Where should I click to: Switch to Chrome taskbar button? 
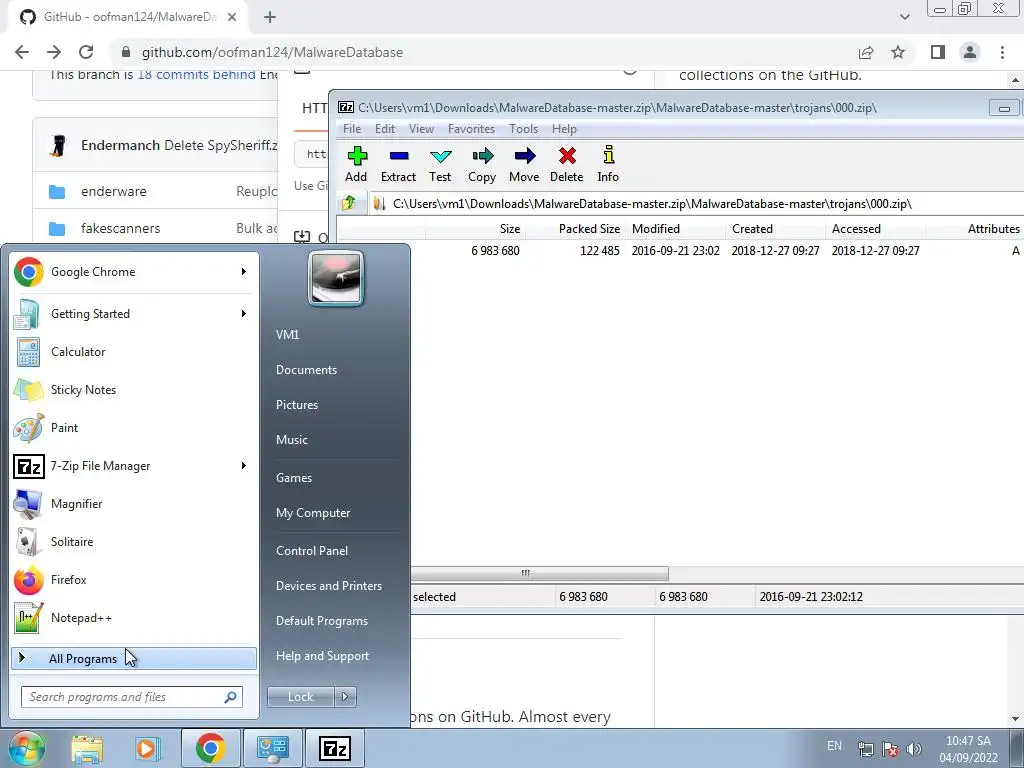click(x=210, y=748)
